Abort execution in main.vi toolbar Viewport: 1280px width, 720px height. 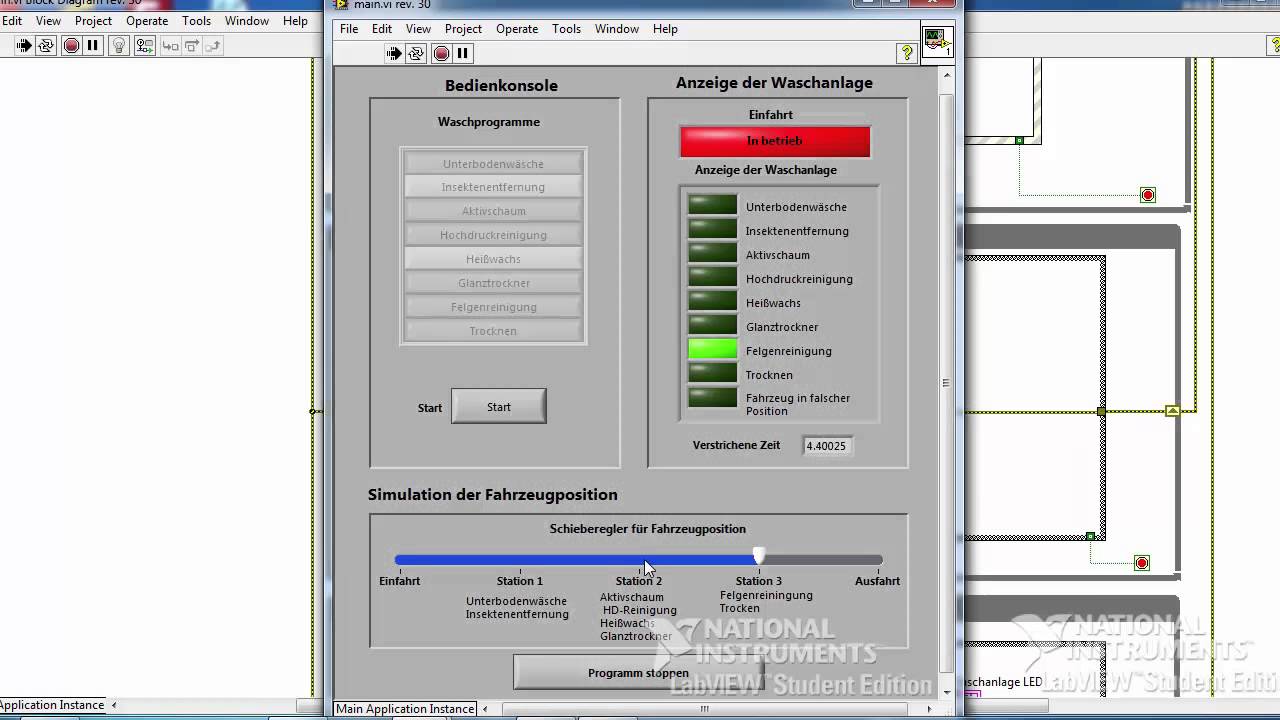pyautogui.click(x=441, y=53)
